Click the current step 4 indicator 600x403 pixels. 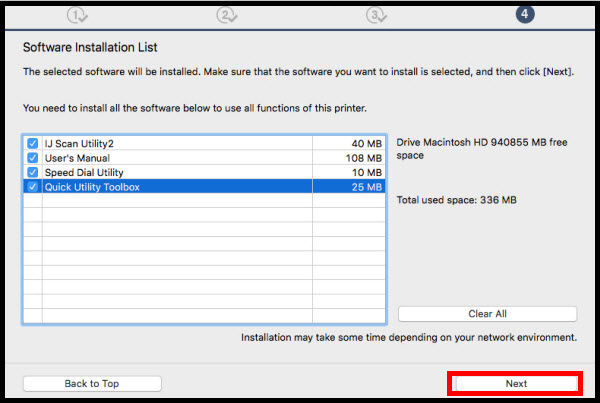tap(525, 15)
